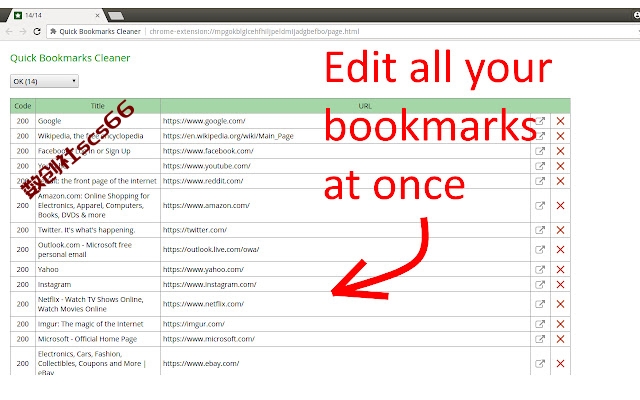Open yahoo.com external link icon

coord(540,269)
